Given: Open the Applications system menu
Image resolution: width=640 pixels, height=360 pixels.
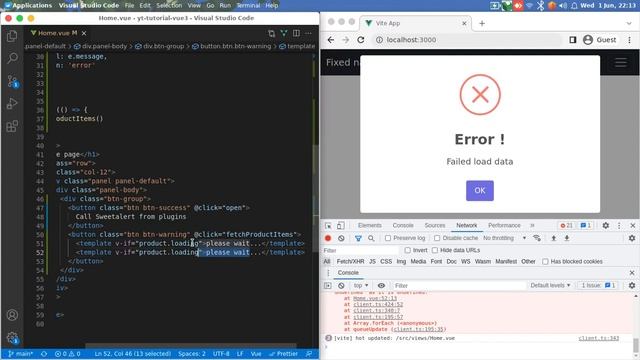Looking at the screenshot, I should [28, 5].
